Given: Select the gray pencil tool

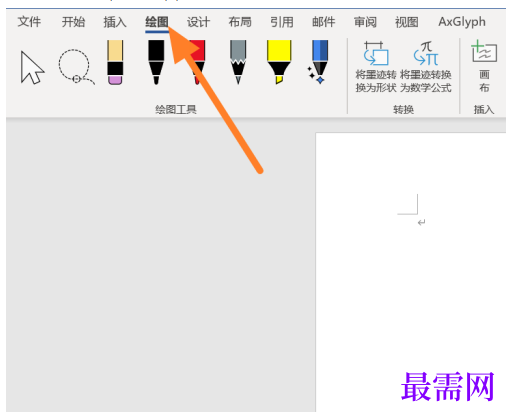Looking at the screenshot, I should pos(238,62).
